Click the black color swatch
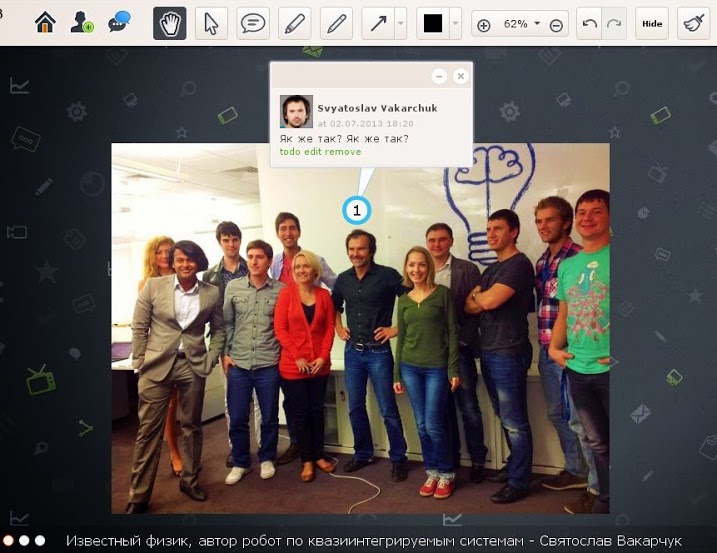Viewport: 717px width, 553px height. (433, 23)
